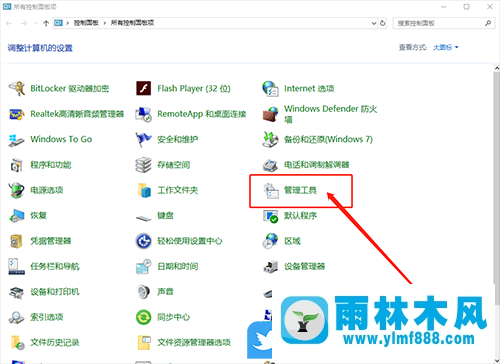Open the Internet 选项 globe icon
Screen dimensions: 500x364
(270, 89)
